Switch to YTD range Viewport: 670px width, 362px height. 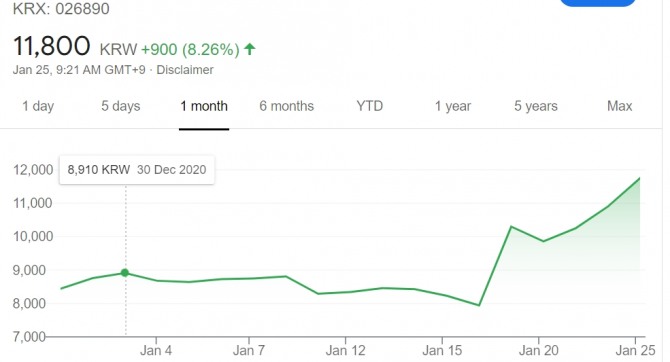pos(370,106)
